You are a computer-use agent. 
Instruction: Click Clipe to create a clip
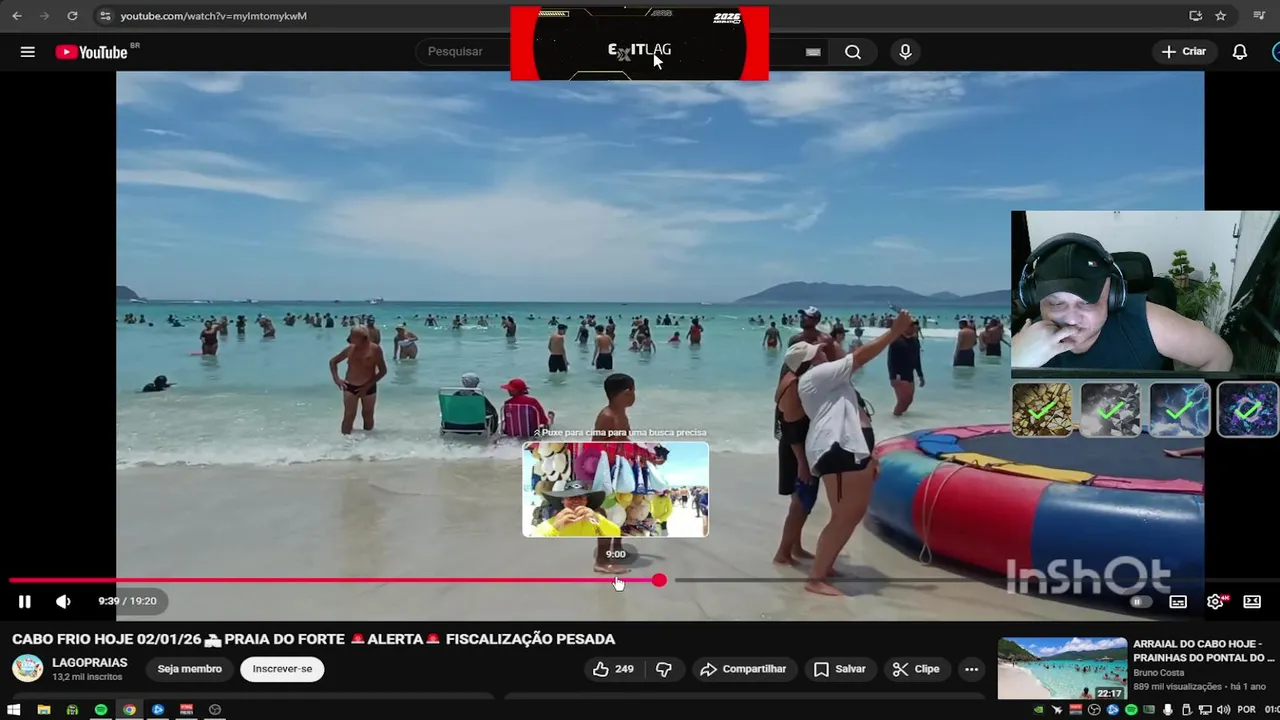[916, 669]
